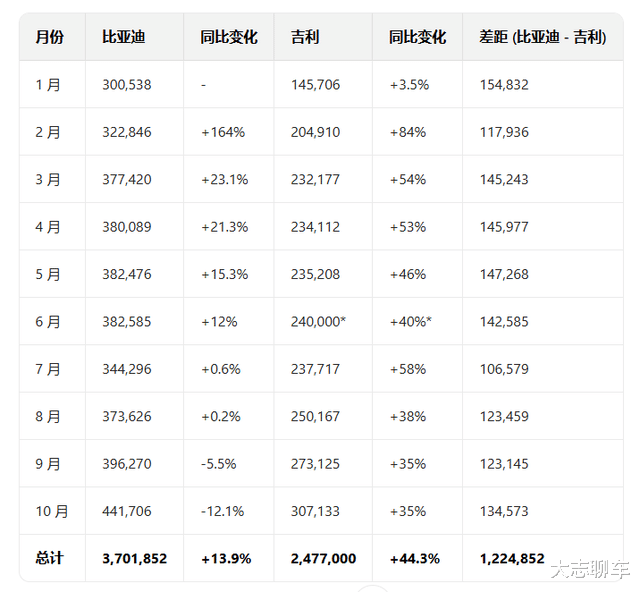This screenshot has width=640, height=592.
Task: Click the 月份 column header
Action: click(x=49, y=37)
